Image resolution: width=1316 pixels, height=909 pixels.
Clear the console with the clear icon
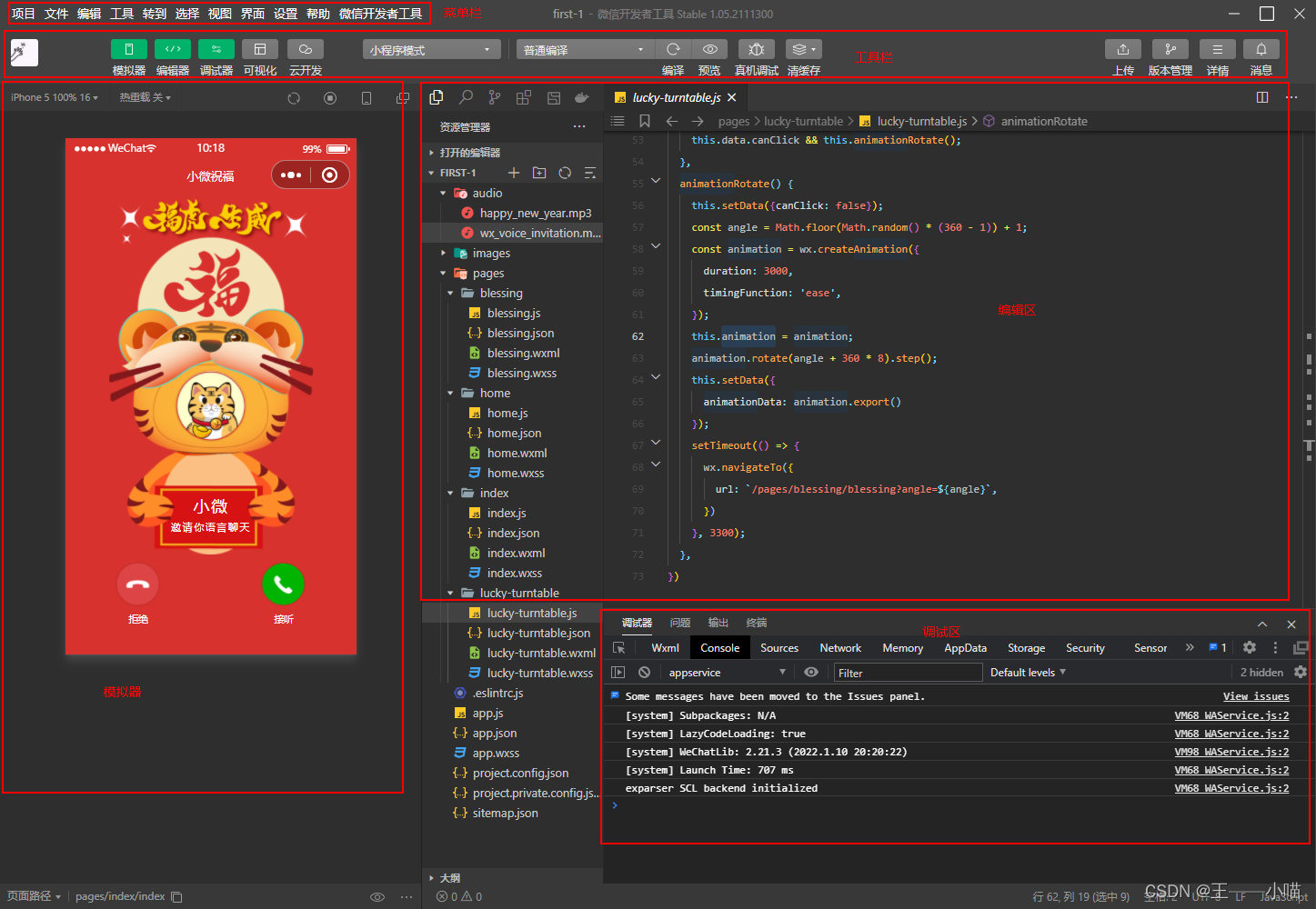tap(644, 673)
